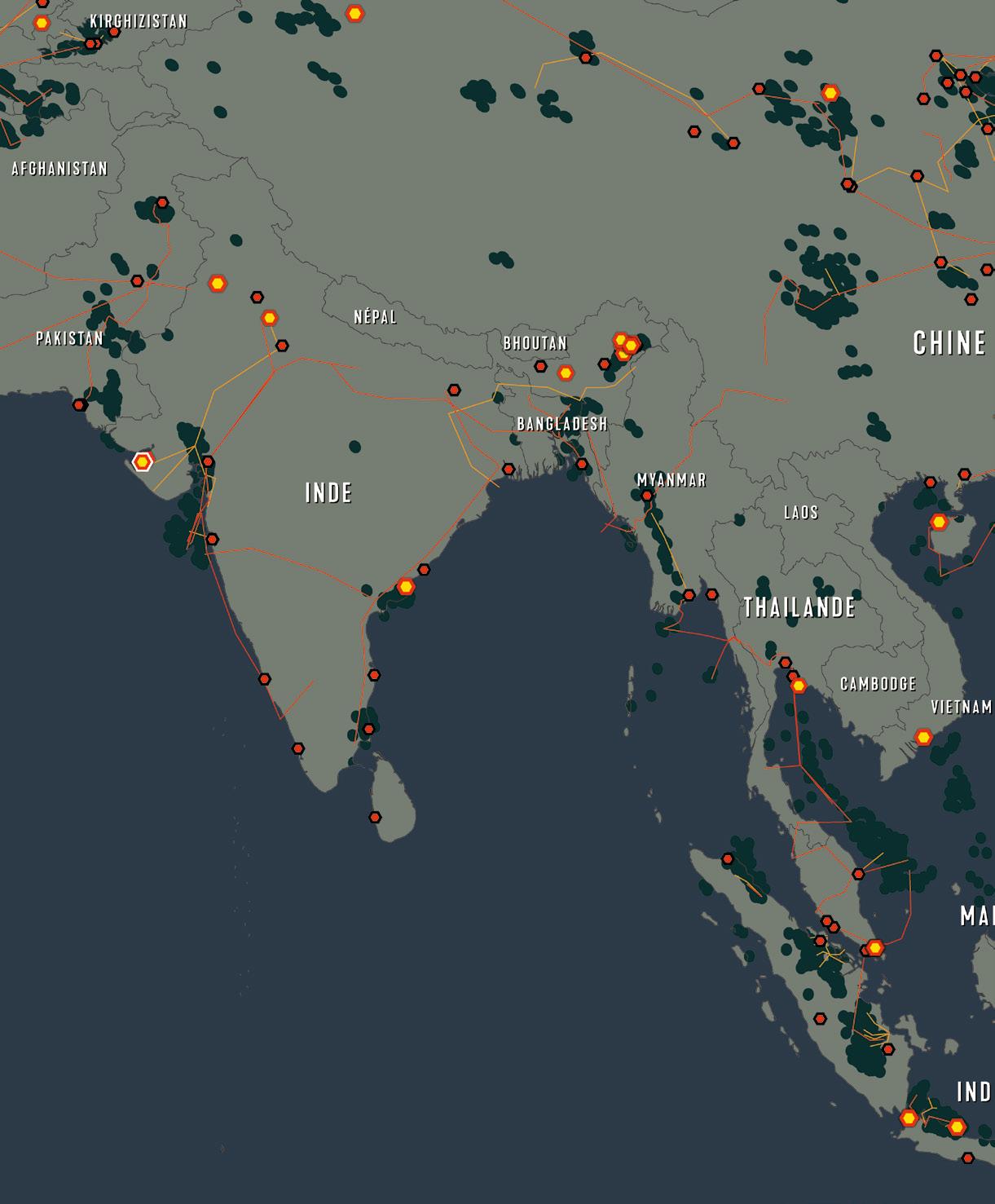Click the yellow marker on India's east coast
The image size is (995, 1204).
click(x=406, y=586)
